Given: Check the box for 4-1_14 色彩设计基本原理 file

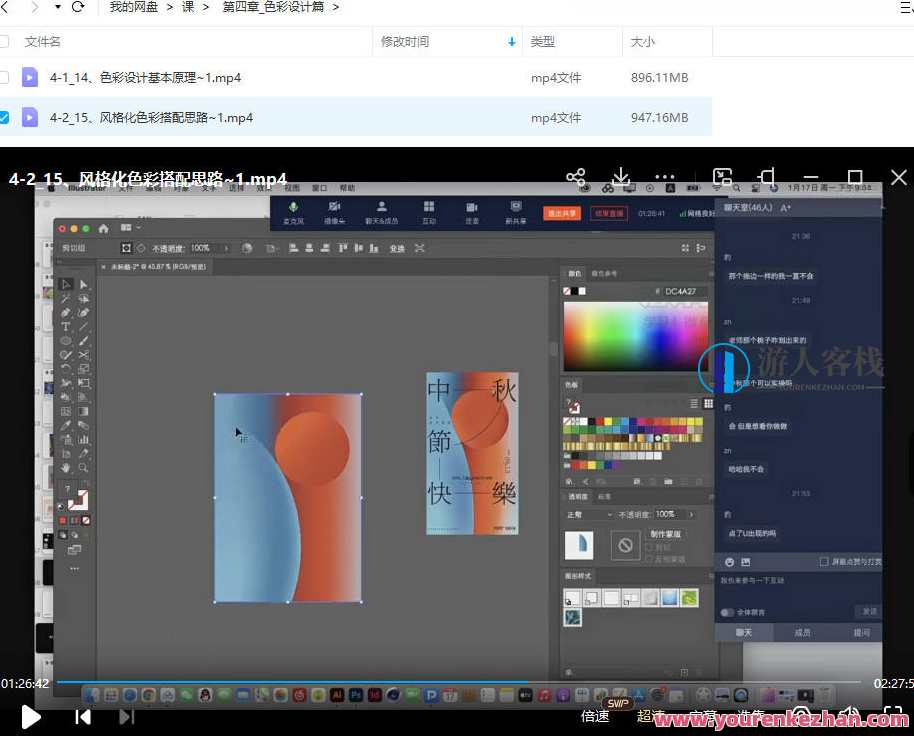Looking at the screenshot, I should [x=4, y=77].
